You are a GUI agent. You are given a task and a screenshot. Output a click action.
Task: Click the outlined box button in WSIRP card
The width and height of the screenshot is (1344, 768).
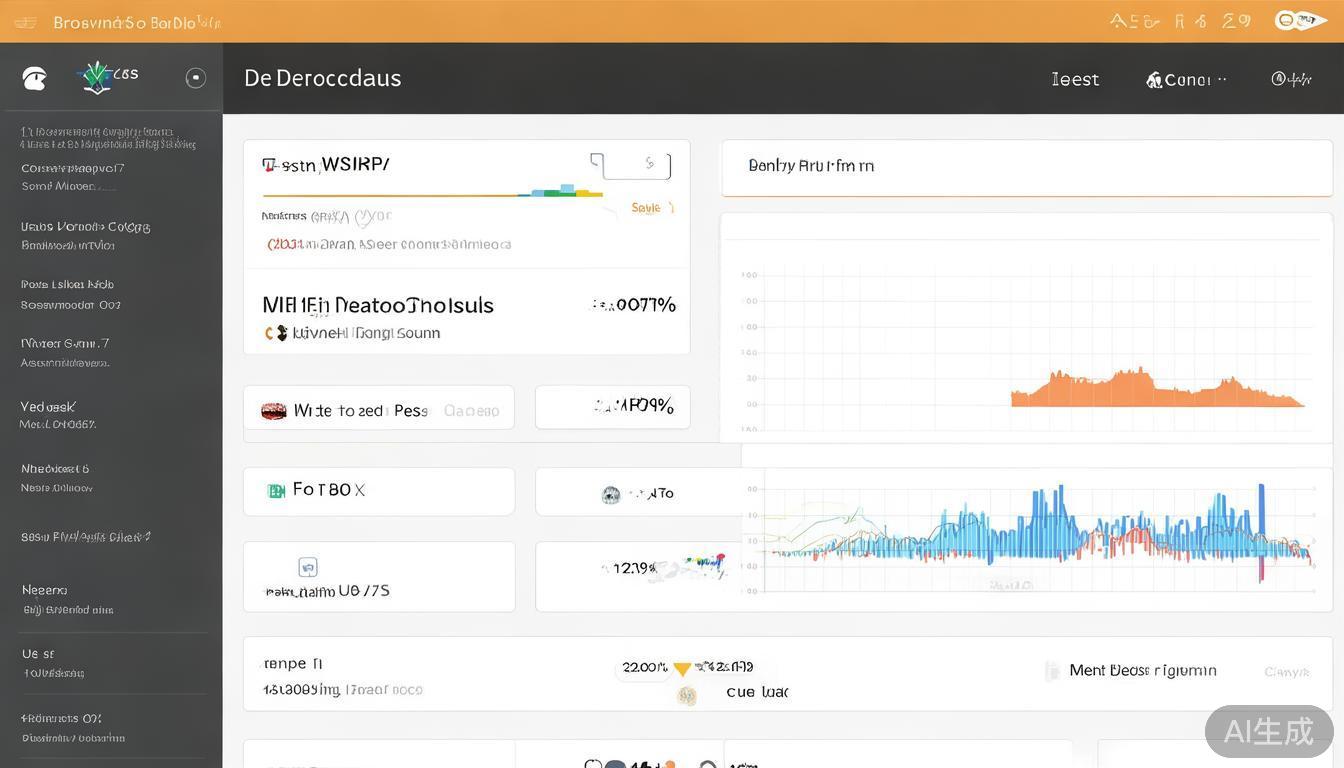point(631,165)
